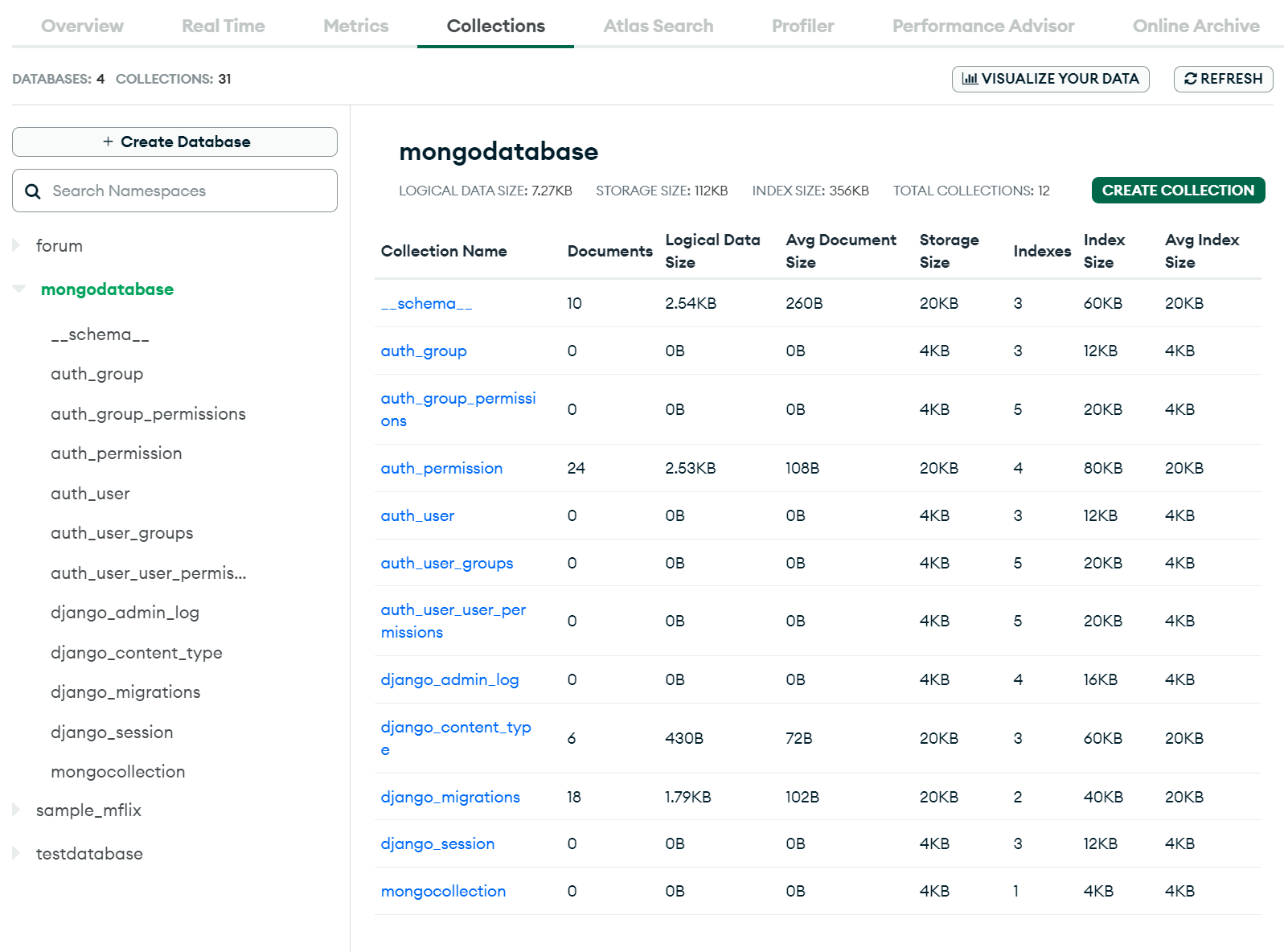Click the Documents column header

pyautogui.click(x=609, y=251)
